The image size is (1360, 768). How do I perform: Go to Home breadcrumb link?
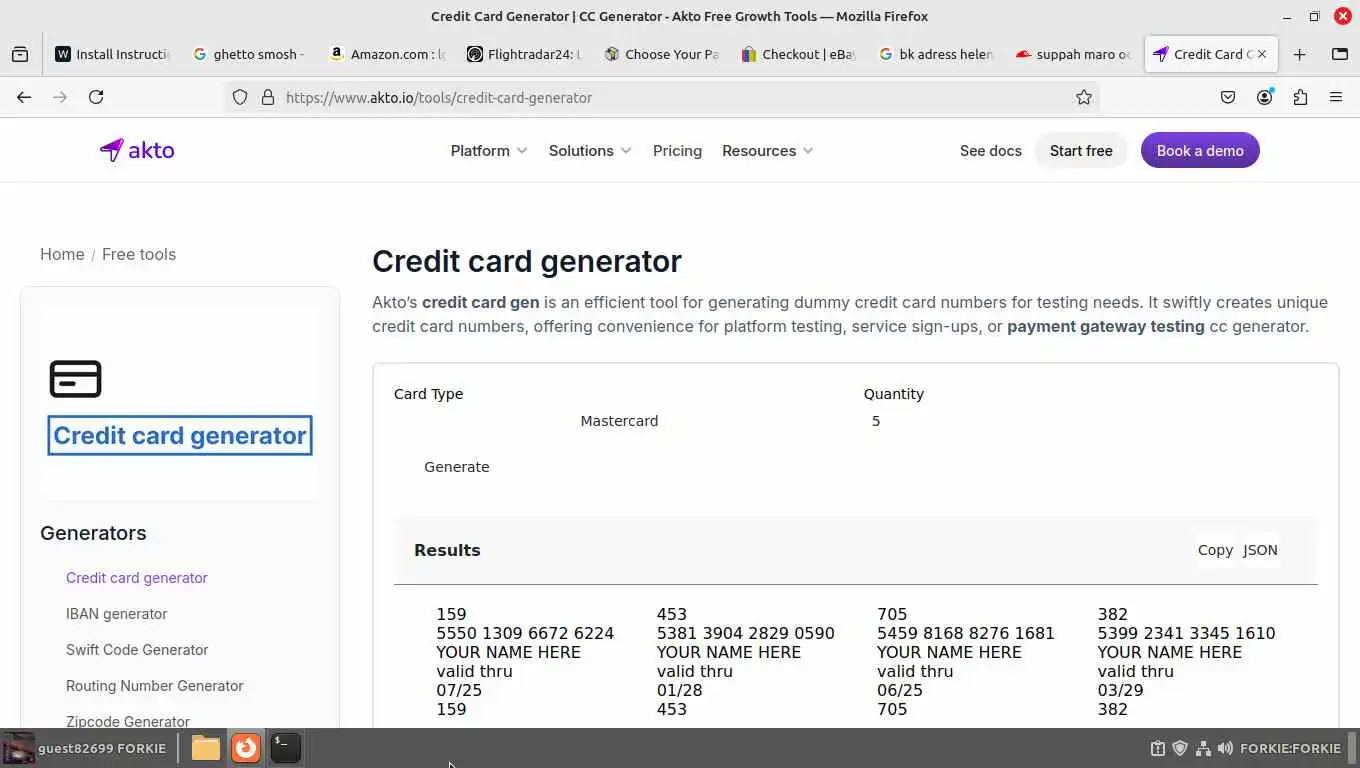[62, 254]
